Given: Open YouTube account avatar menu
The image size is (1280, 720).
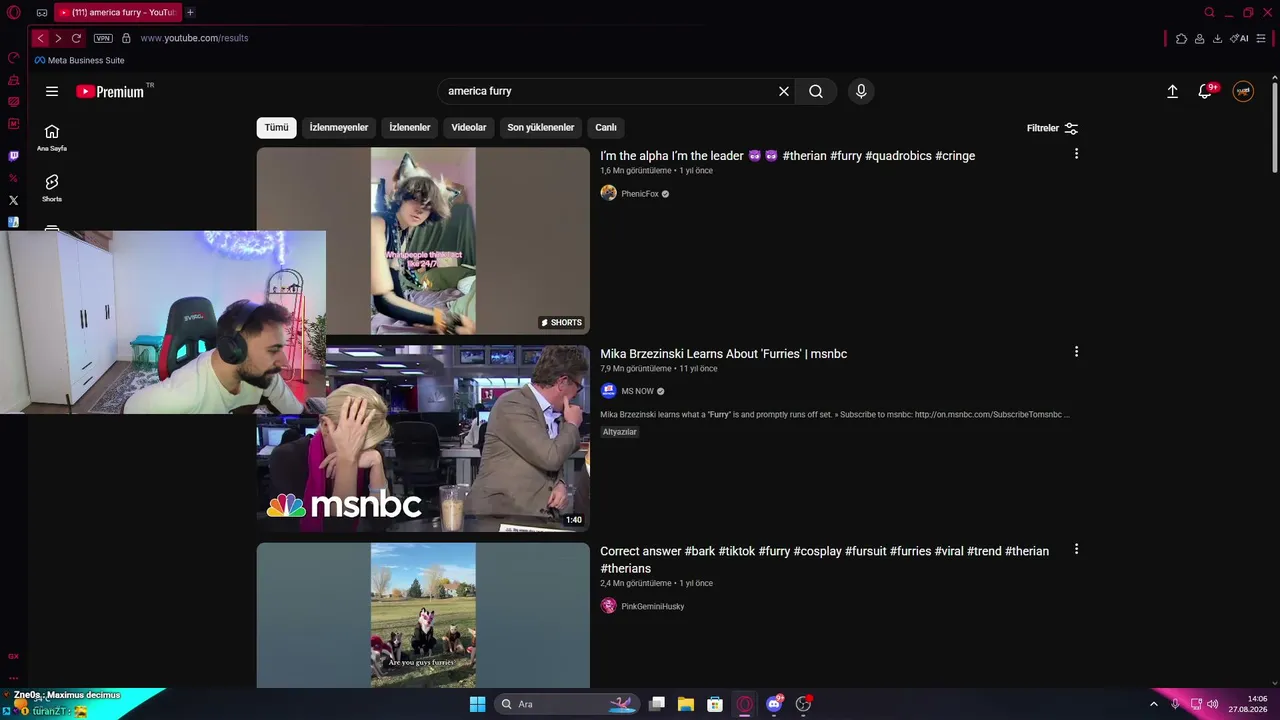Looking at the screenshot, I should coord(1243,91).
